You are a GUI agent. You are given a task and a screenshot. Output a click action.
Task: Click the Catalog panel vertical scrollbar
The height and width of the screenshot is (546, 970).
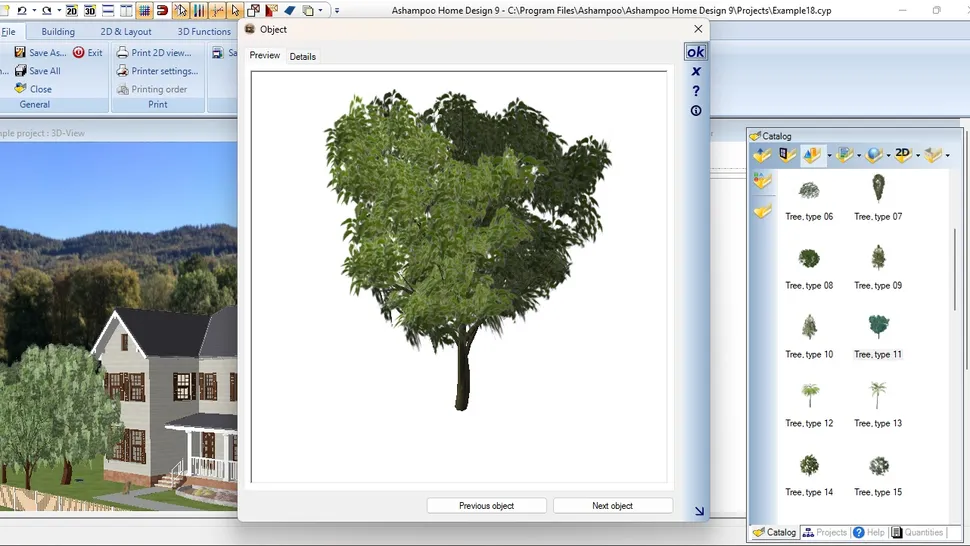coord(954,270)
